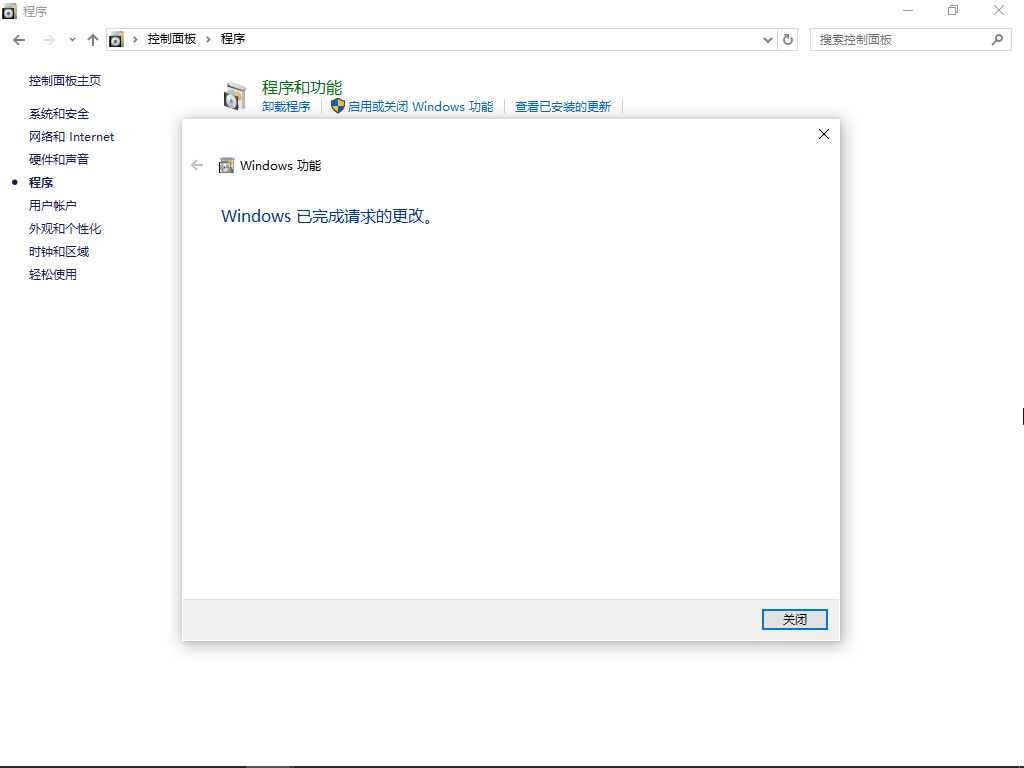Click the back arrow in Windows 功能 dialog

(197, 165)
